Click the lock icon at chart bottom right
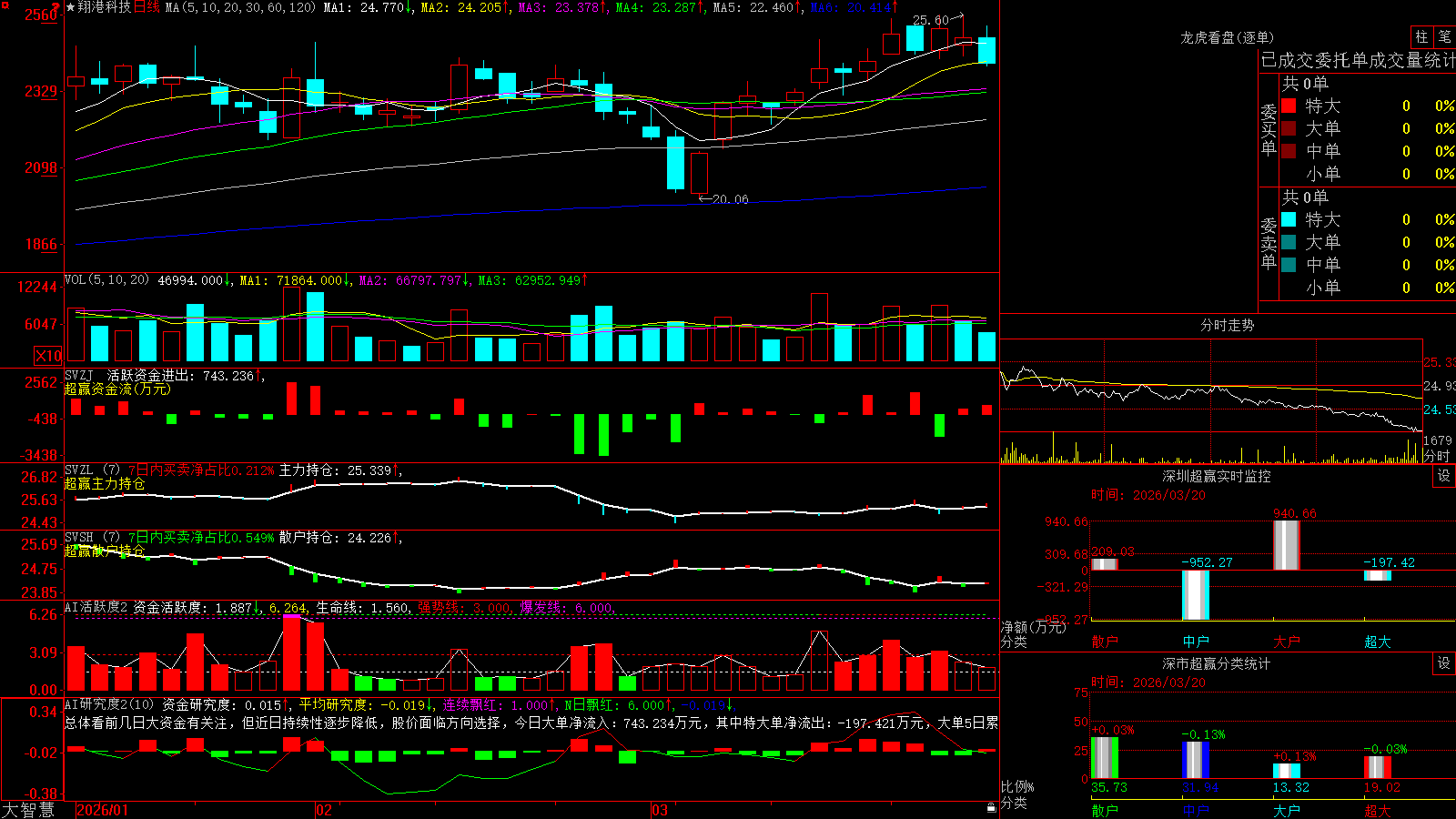This screenshot has height=819, width=1456. 992,807
